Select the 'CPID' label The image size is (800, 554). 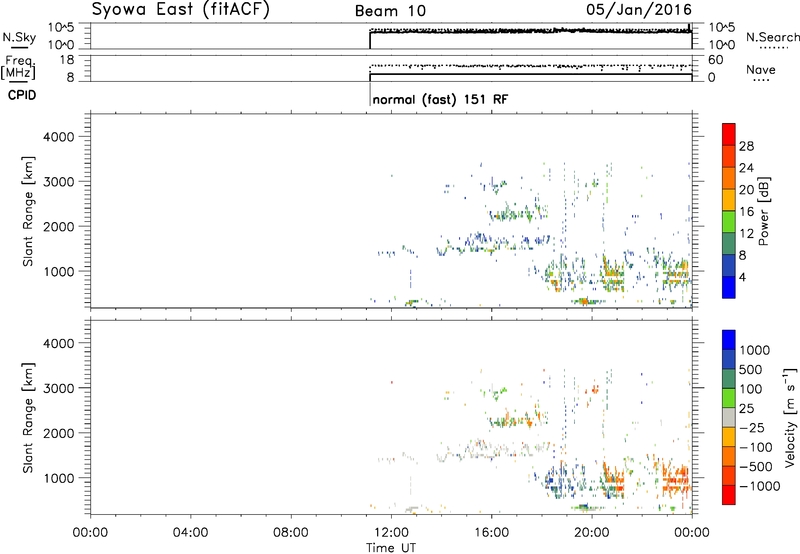(22, 95)
